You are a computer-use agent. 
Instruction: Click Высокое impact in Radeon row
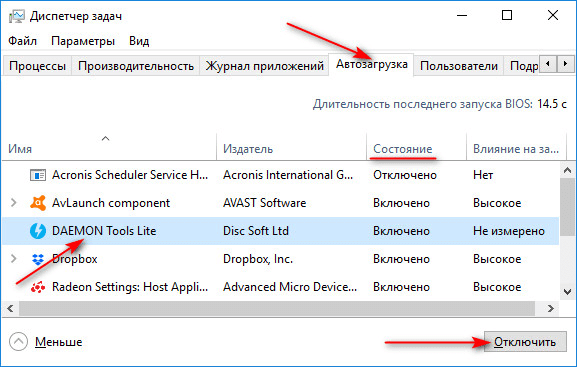click(x=497, y=287)
